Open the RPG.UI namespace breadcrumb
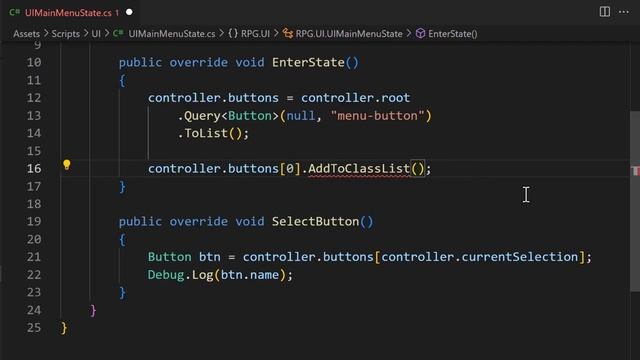 click(x=255, y=34)
